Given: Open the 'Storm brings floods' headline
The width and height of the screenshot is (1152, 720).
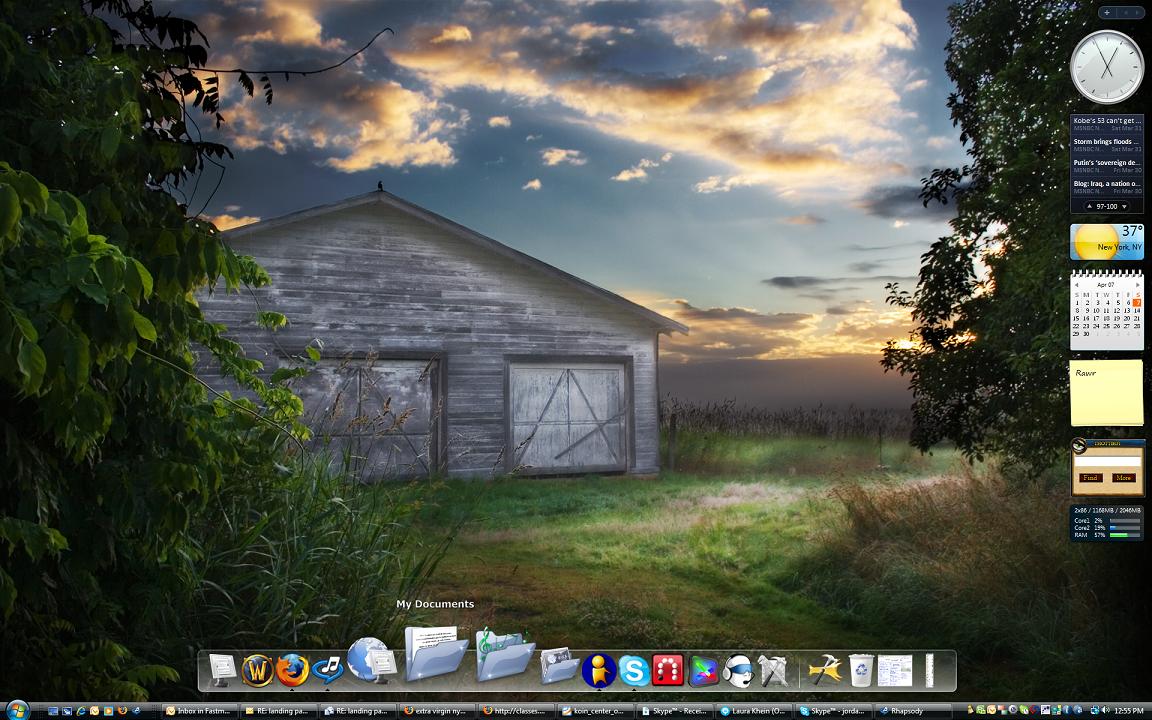Looking at the screenshot, I should point(1106,142).
